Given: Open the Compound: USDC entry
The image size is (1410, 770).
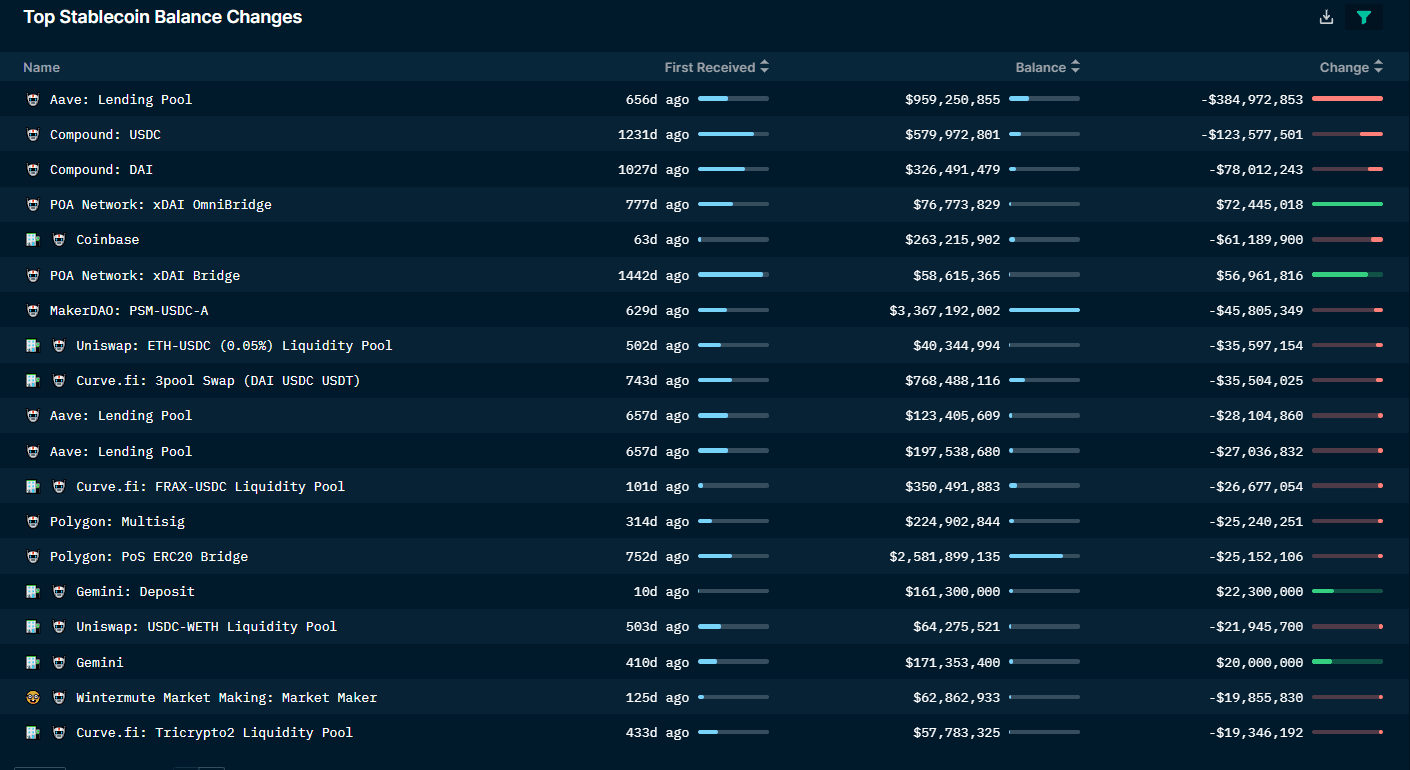Looking at the screenshot, I should point(105,135).
